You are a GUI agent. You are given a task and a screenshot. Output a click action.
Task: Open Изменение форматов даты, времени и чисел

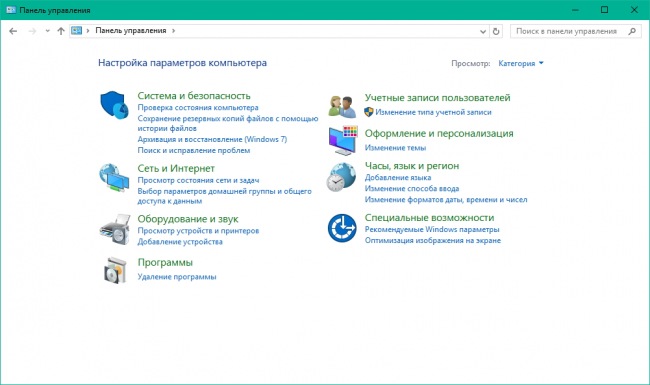pyautogui.click(x=446, y=200)
